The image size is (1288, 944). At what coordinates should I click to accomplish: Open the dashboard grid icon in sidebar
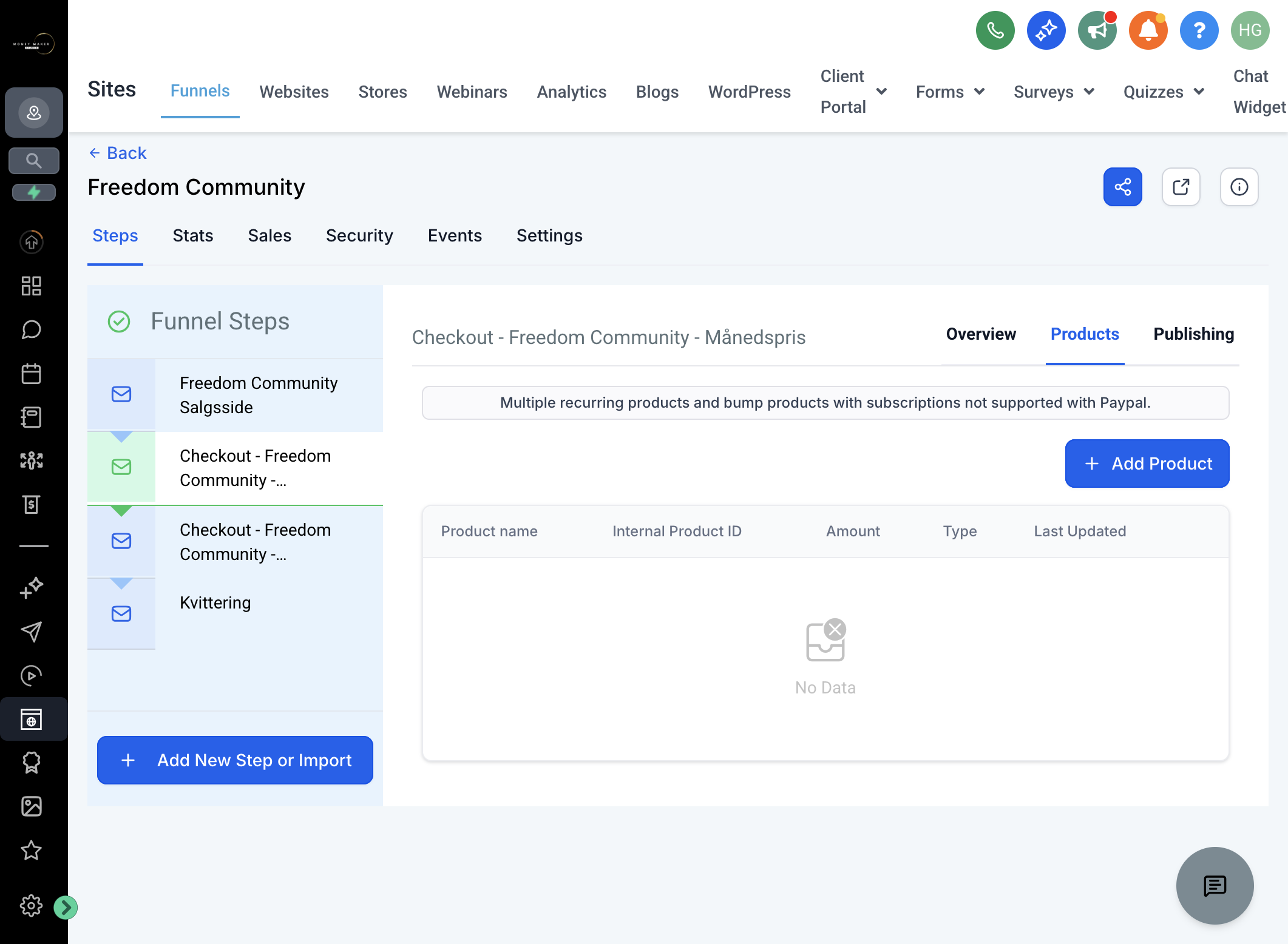click(x=32, y=286)
